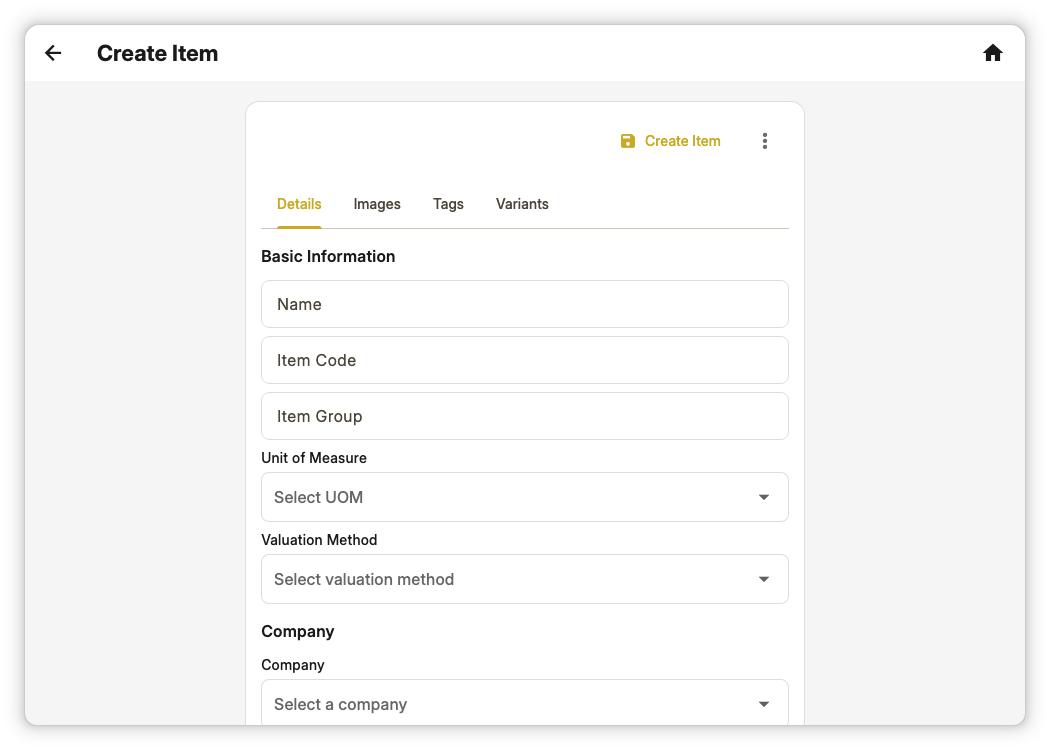Open the Select UOM dropdown

524,497
